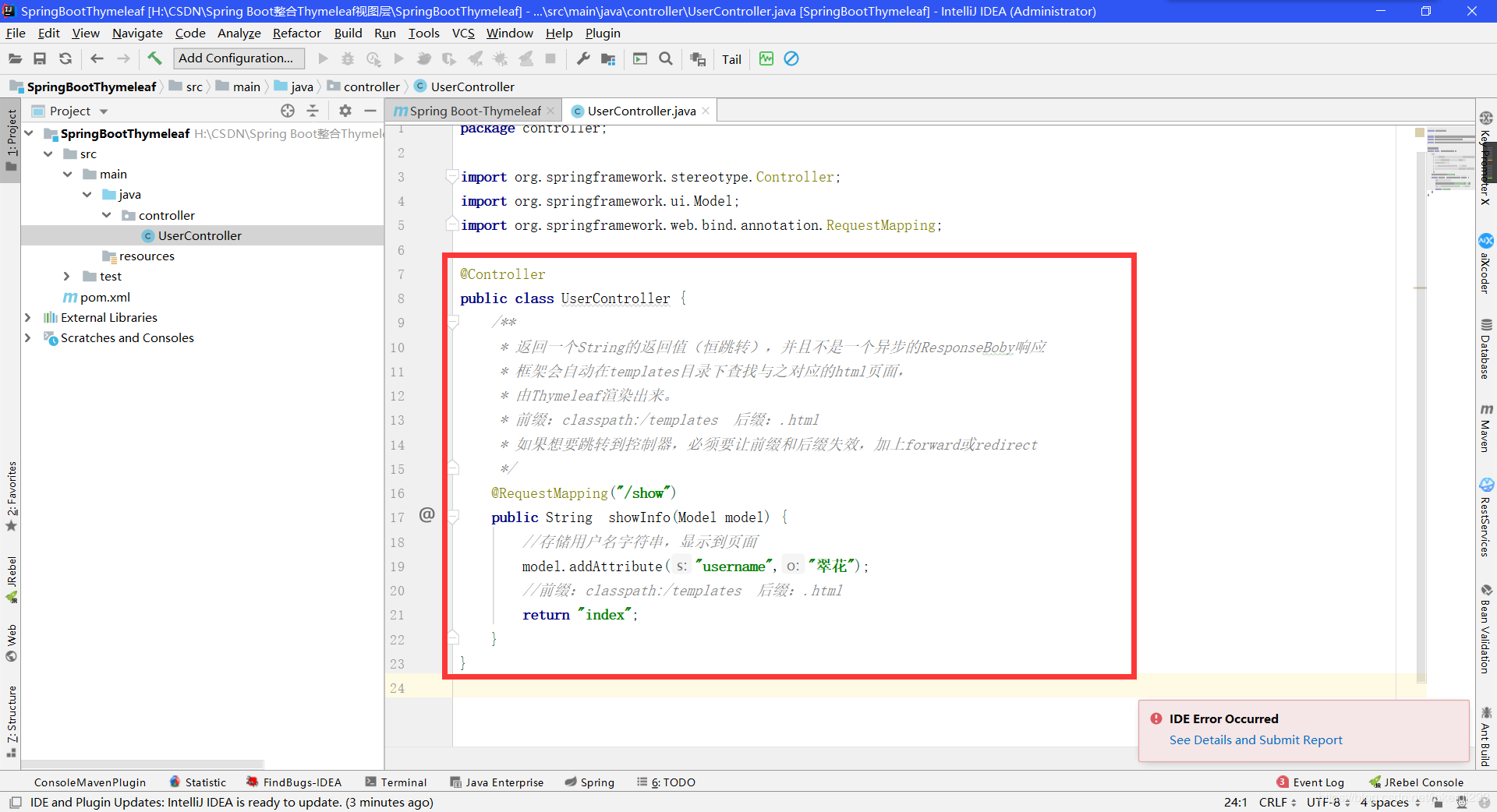Screen dimensions: 1497x812
Task: Toggle read-only lock icon in status bar
Action: pos(1438,802)
